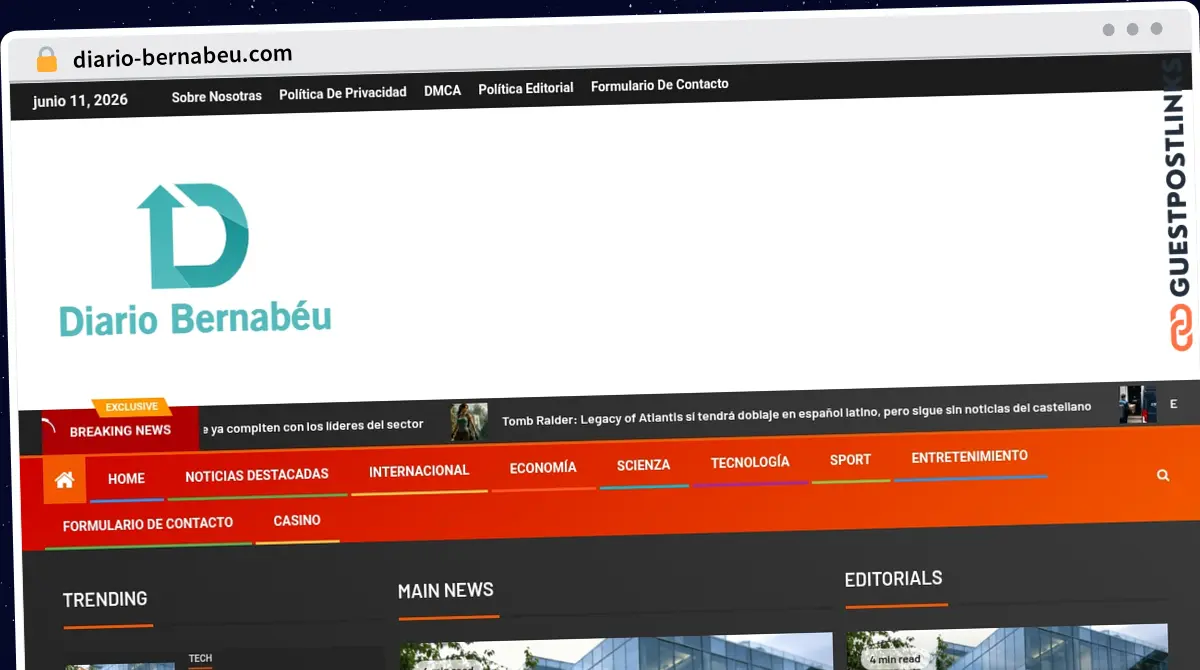
Task: Open the SPORT section
Action: click(x=850, y=460)
